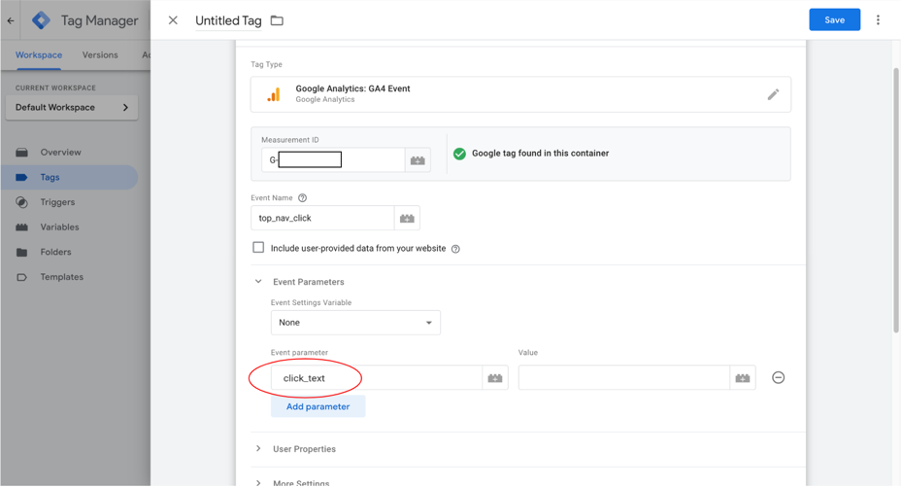Open Triggers in sidebar
Viewport: 904px width, 488px height.
(58, 202)
